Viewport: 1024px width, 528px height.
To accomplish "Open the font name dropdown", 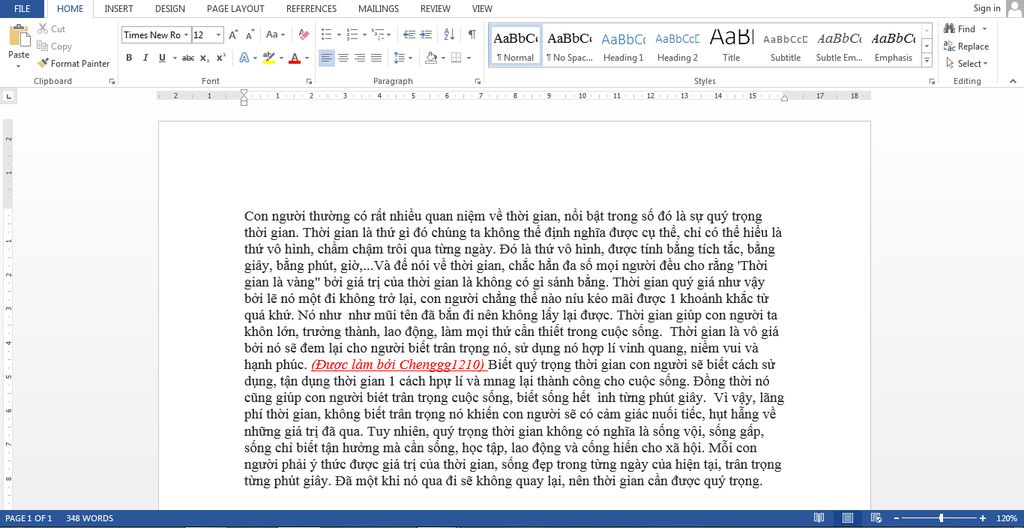I will (x=187, y=35).
